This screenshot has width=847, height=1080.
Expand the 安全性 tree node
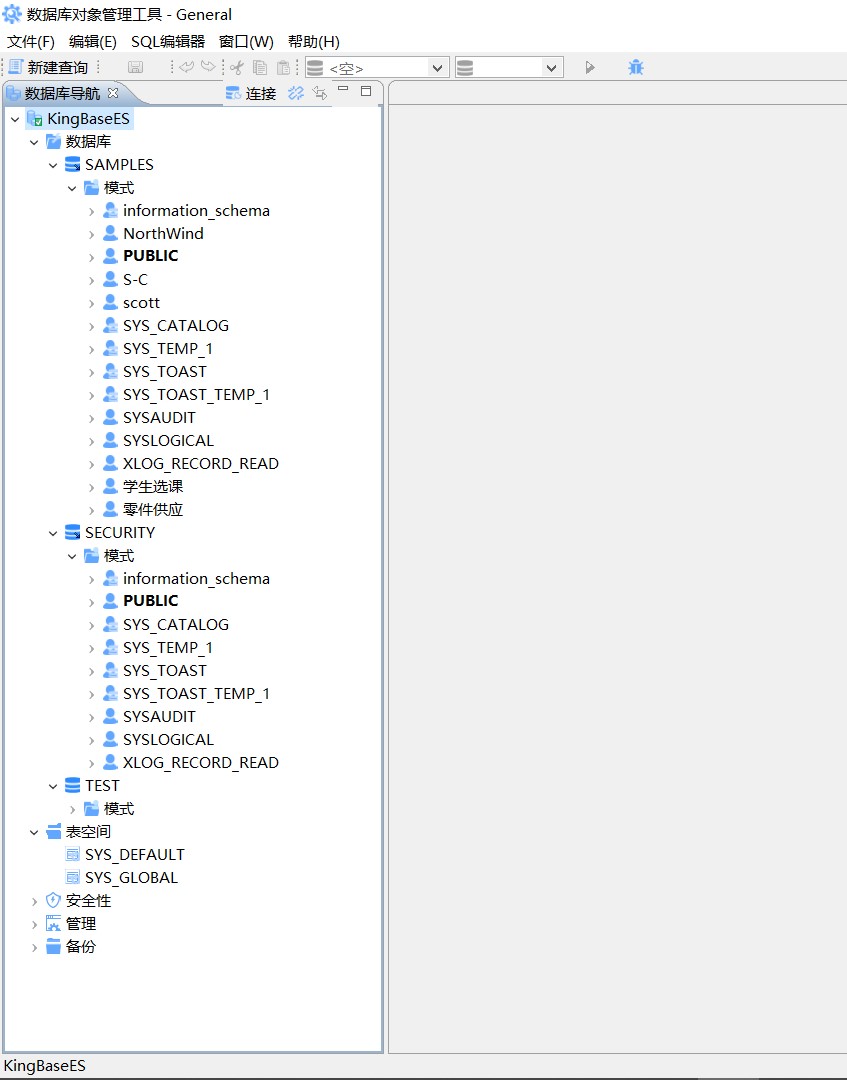[x=33, y=900]
